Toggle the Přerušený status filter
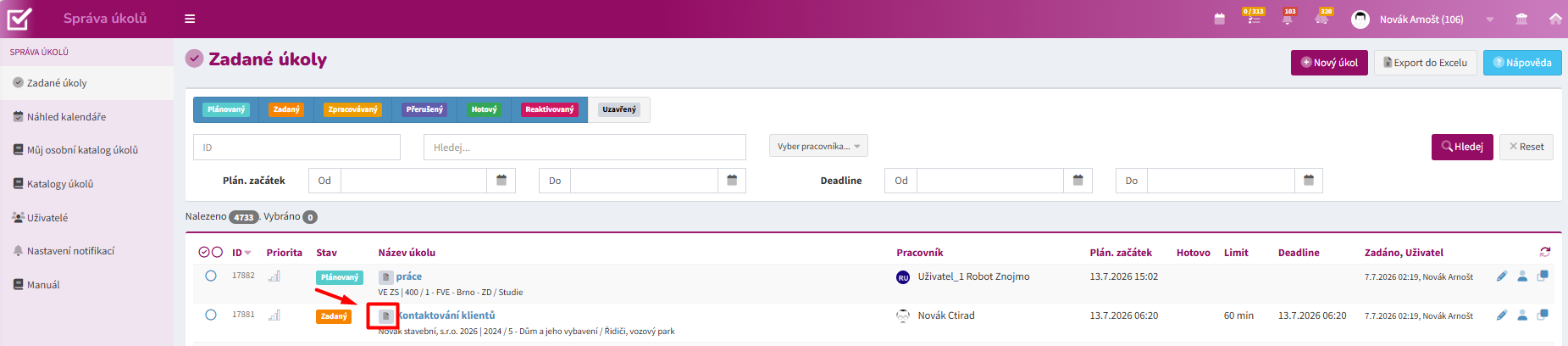The image size is (1568, 346). [424, 109]
